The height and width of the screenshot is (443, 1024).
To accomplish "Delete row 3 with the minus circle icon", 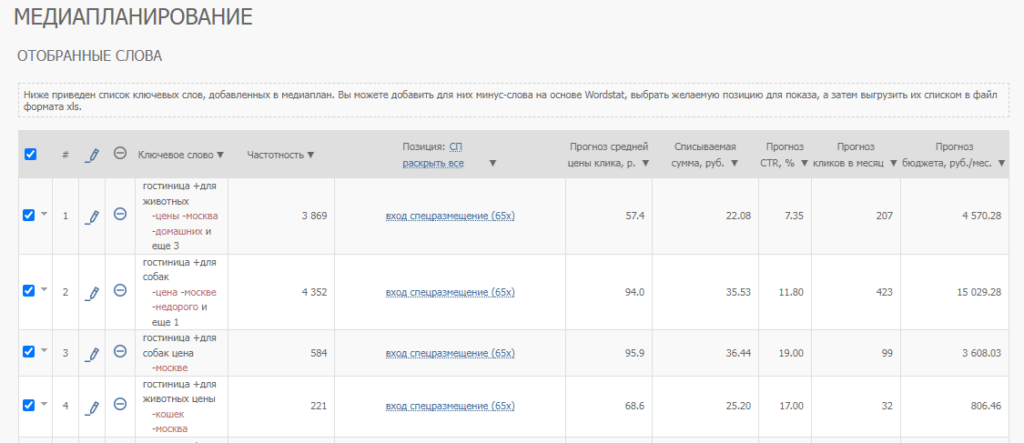I will (120, 352).
